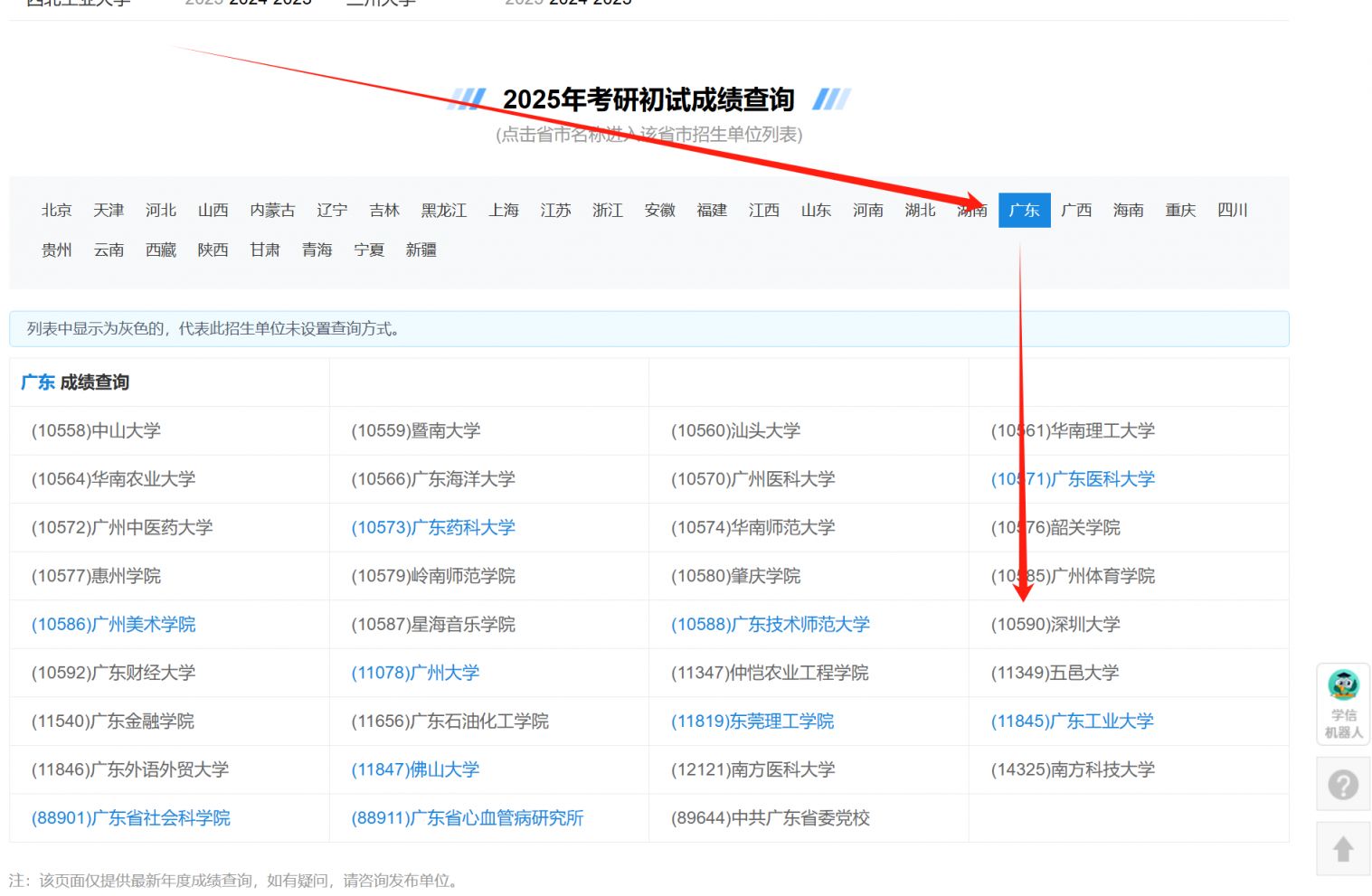Select the 湖北 province tab
This screenshot has height=896, width=1372.
click(x=921, y=210)
